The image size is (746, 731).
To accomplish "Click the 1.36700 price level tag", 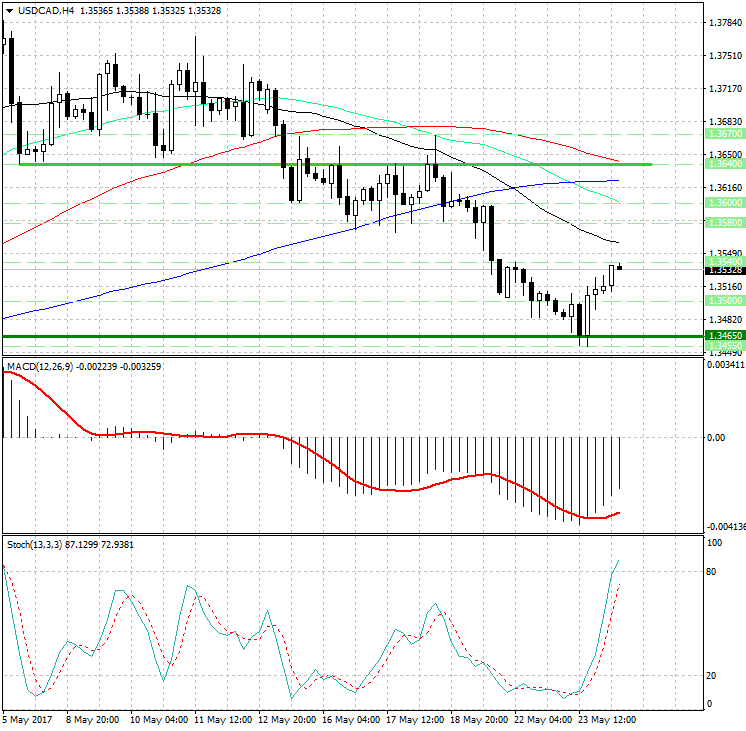I will pyautogui.click(x=723, y=133).
